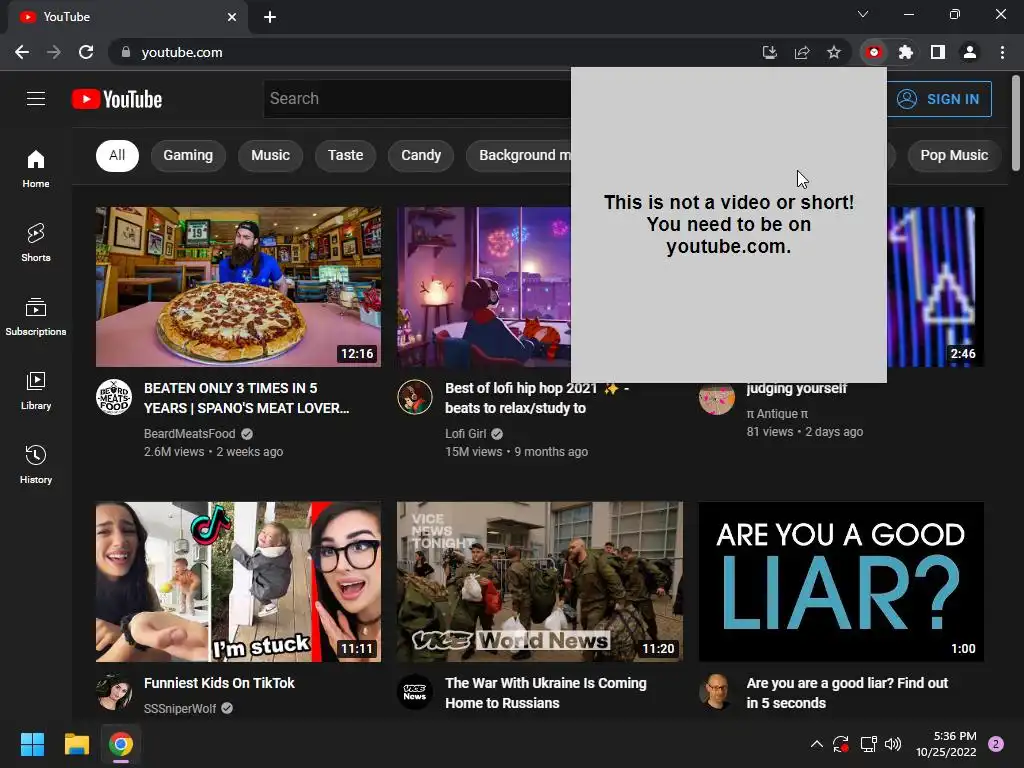1024x768 pixels.
Task: Open BeardMeatsFood channel avatar
Action: coord(114,397)
